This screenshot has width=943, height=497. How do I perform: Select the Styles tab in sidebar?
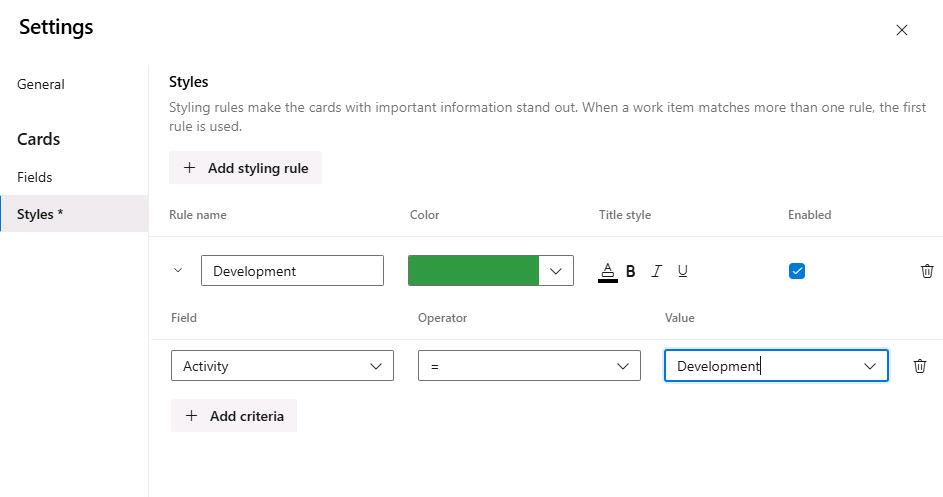[x=40, y=214]
